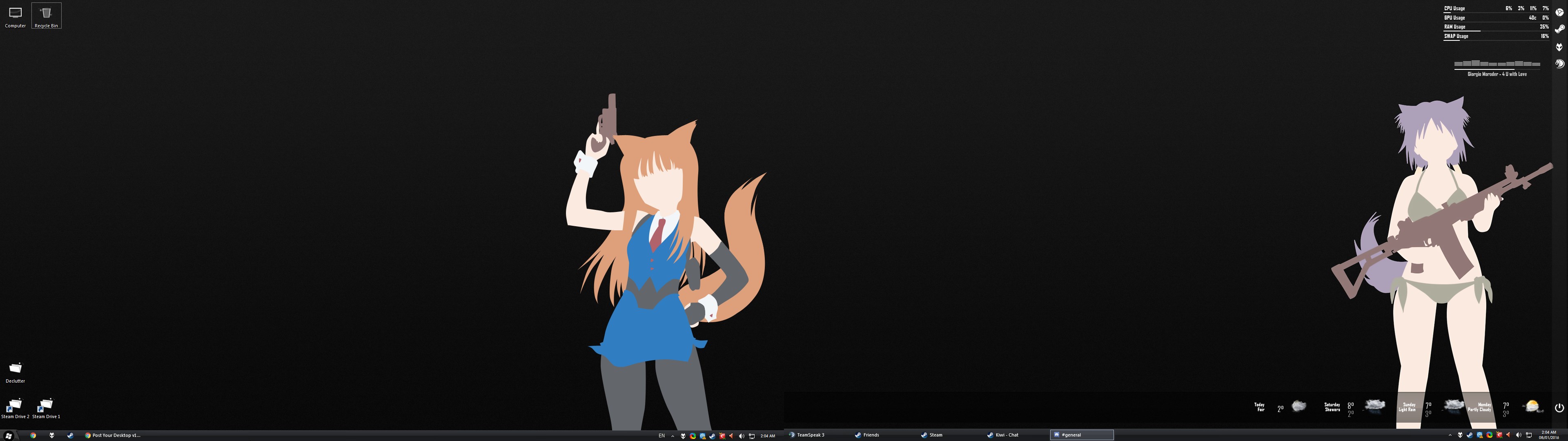Viewport: 1568px width, 441px height.
Task: Launch headset face icon in edge dock
Action: pyautogui.click(x=1559, y=64)
